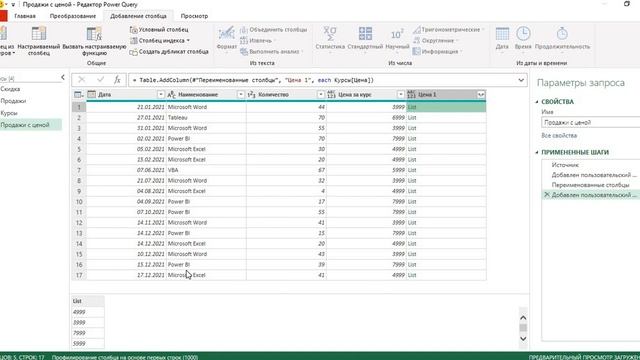Switch to the Преобразование tab
The height and width of the screenshot is (360, 640).
[x=73, y=16]
